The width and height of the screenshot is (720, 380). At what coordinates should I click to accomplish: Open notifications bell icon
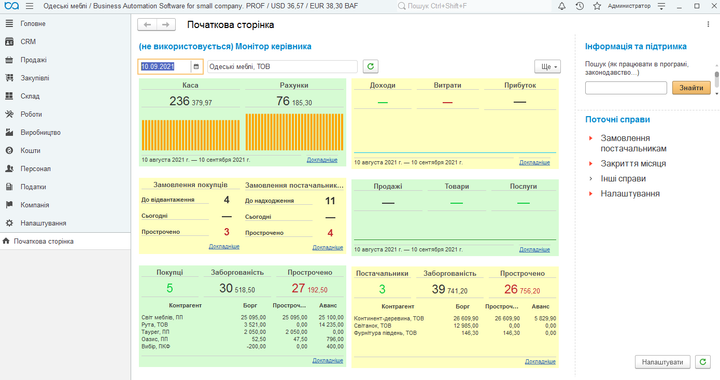pos(562,6)
